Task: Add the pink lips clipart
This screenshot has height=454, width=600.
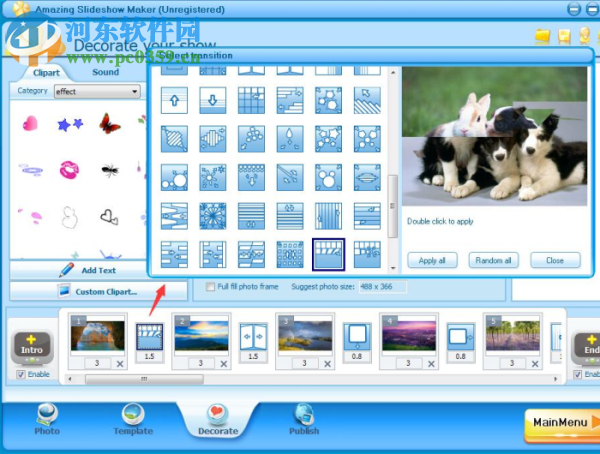Action: (69, 170)
